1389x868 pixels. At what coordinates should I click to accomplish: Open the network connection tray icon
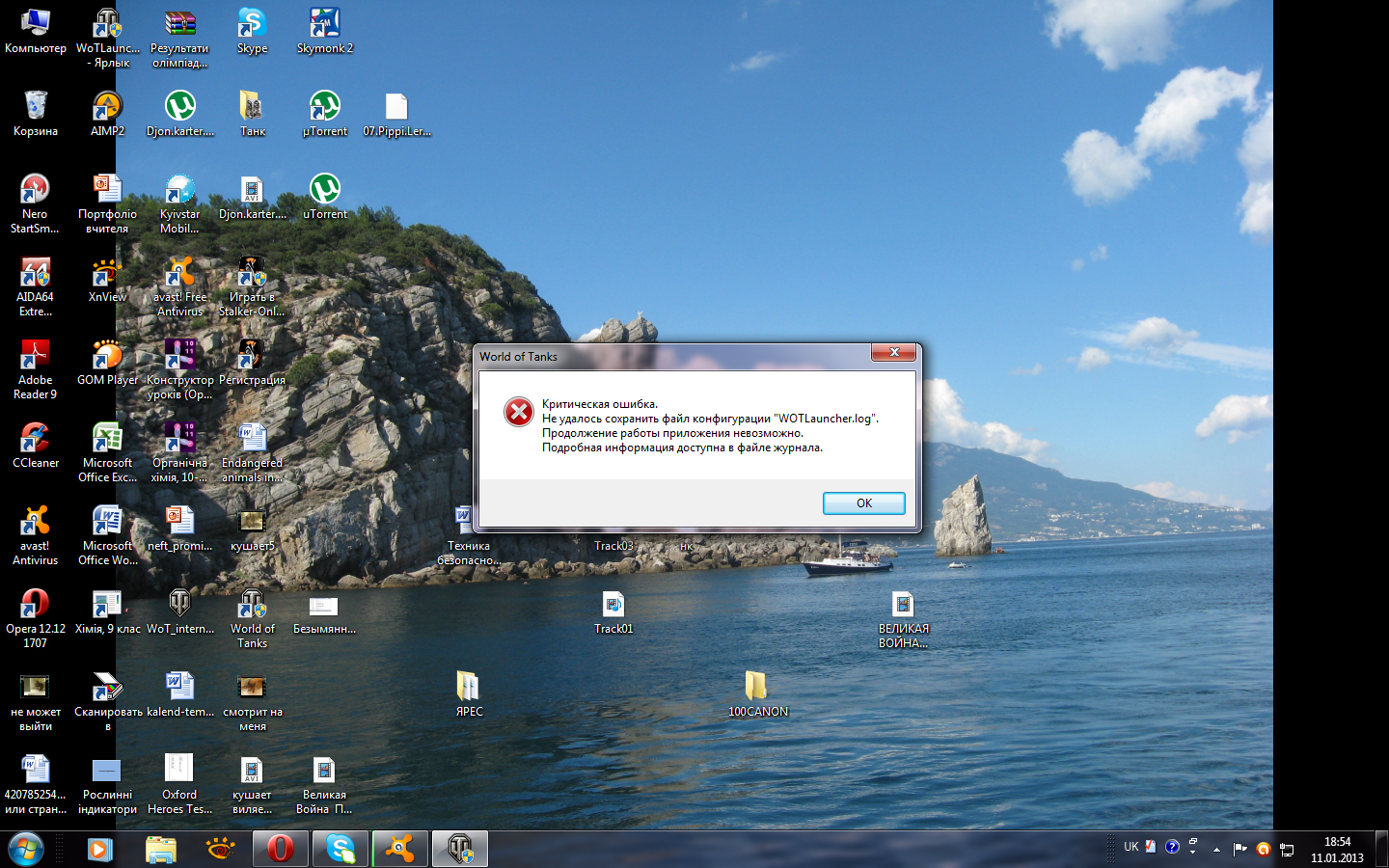click(x=1287, y=850)
